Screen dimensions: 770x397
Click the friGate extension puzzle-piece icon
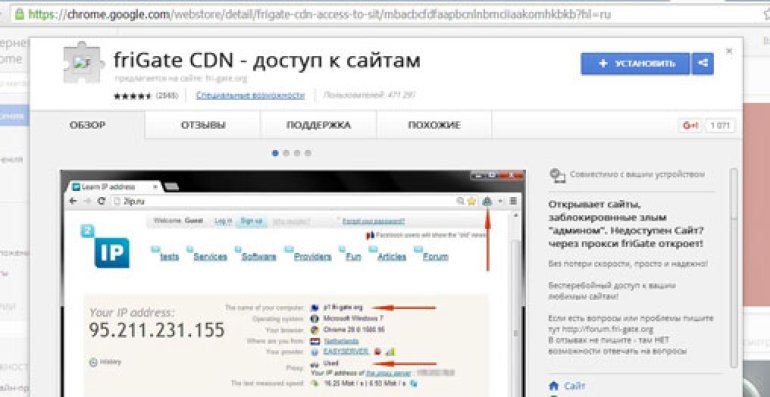pos(83,62)
